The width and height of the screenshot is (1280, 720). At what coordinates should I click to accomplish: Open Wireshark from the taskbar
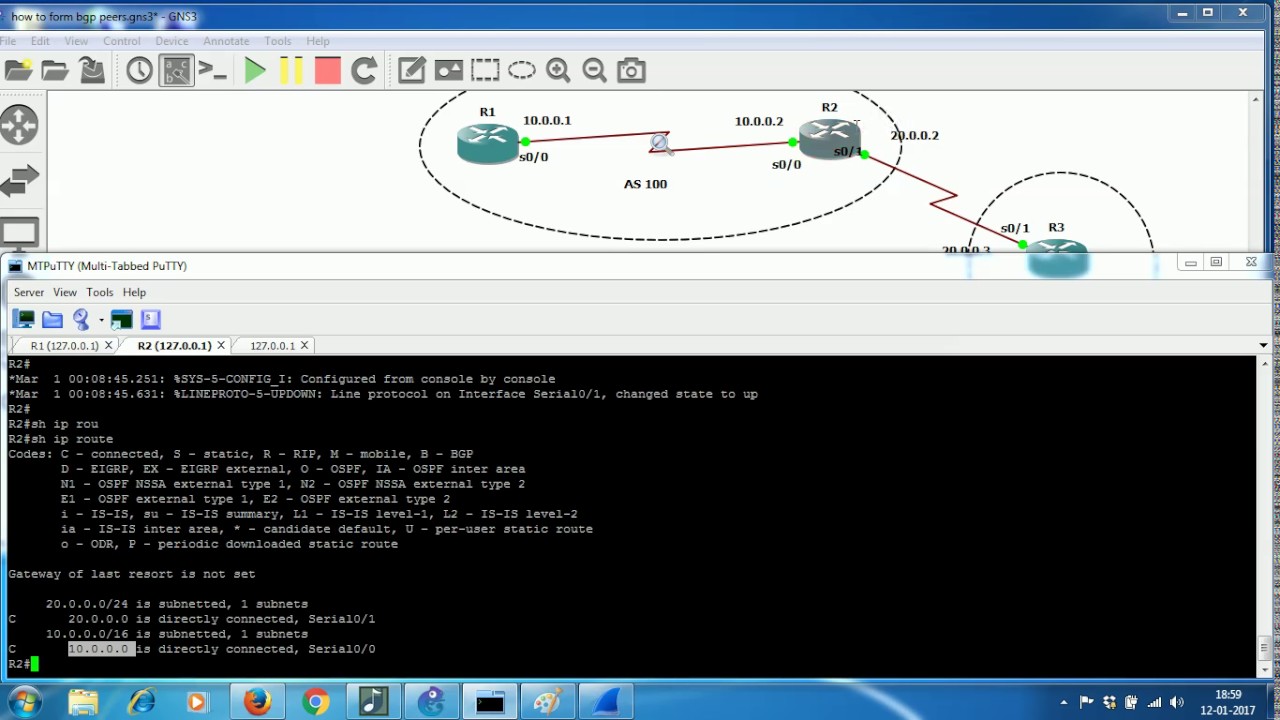click(x=606, y=702)
